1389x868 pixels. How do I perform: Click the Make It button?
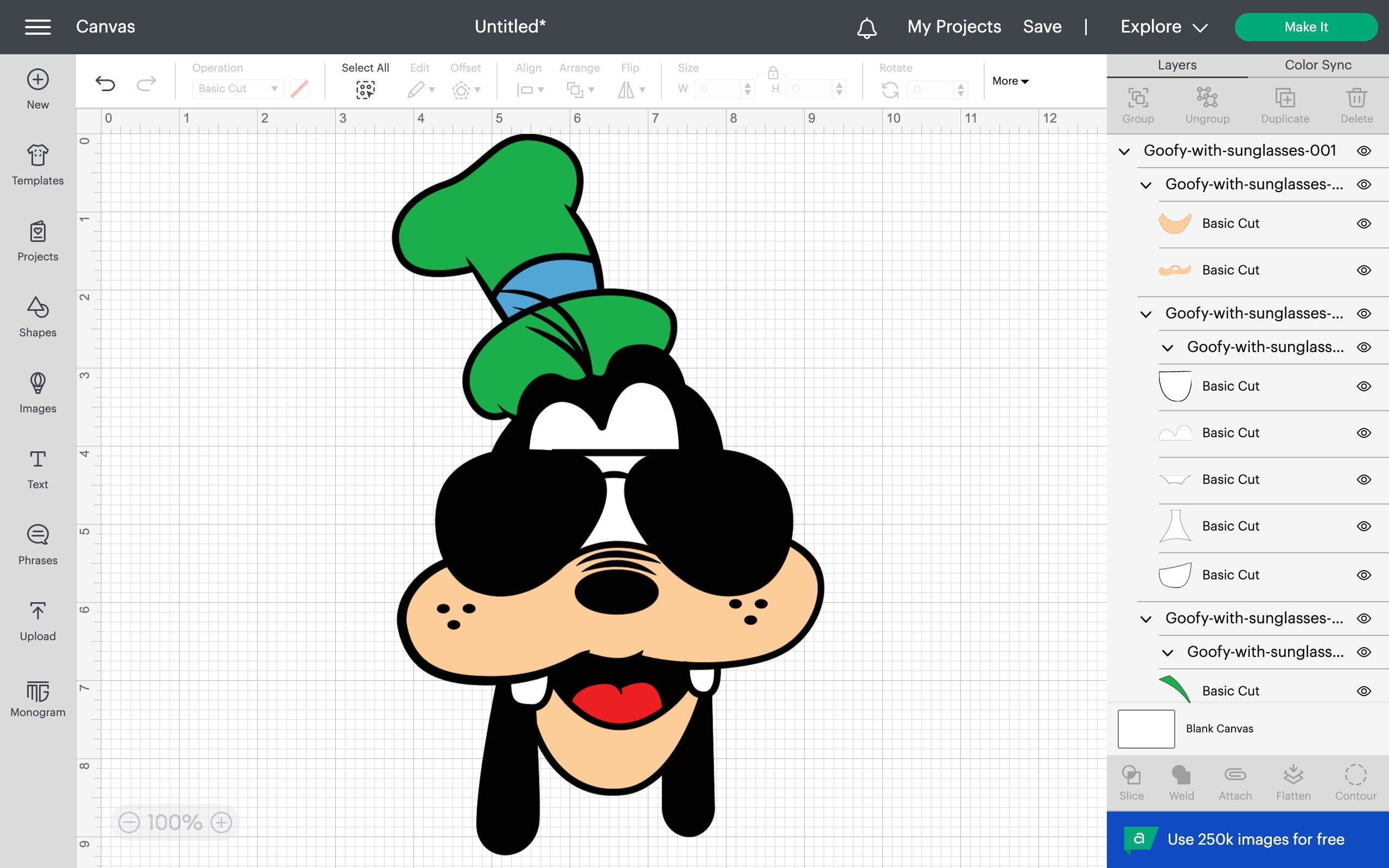1307,27
